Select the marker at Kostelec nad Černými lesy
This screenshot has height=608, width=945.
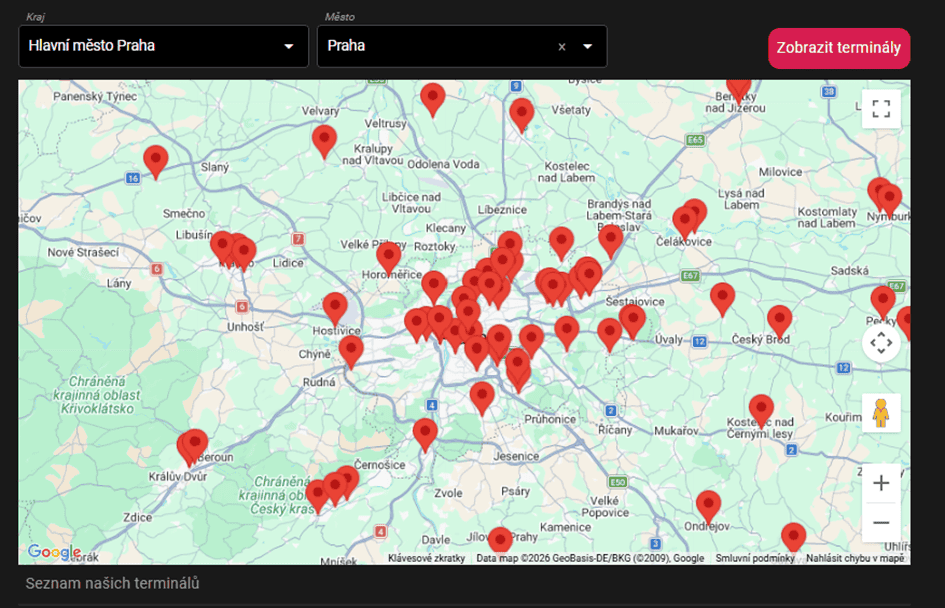(x=761, y=411)
